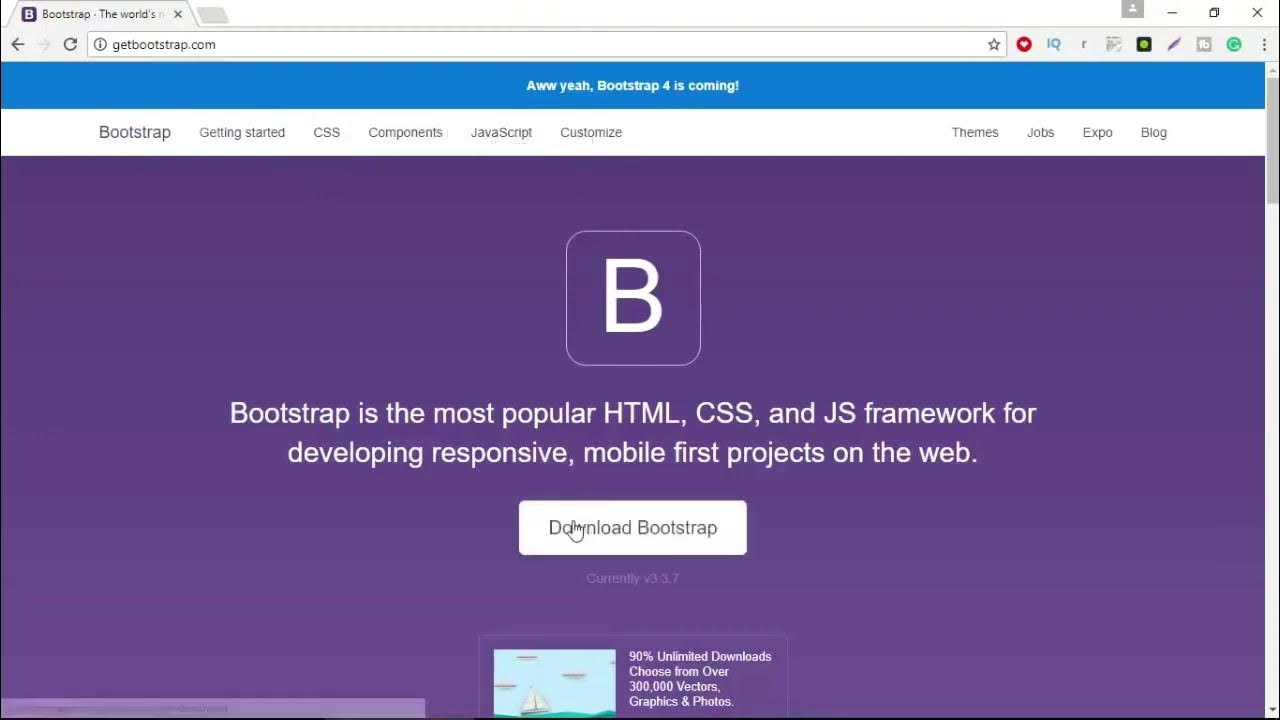Open the Components navigation item

coord(405,132)
